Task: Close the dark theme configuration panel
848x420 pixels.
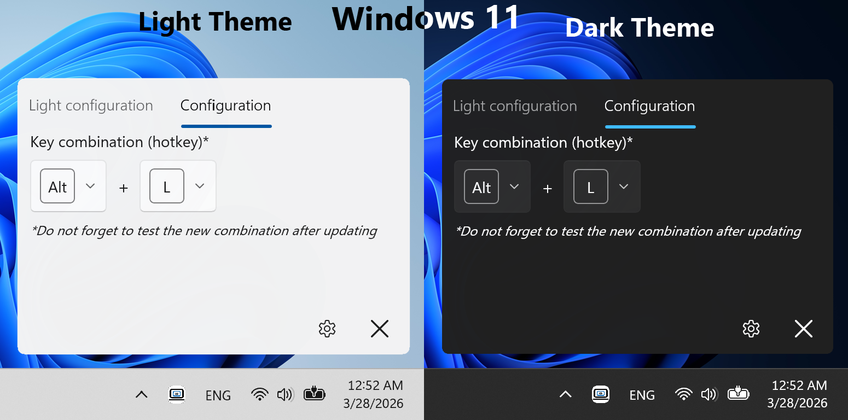Action: coord(804,329)
